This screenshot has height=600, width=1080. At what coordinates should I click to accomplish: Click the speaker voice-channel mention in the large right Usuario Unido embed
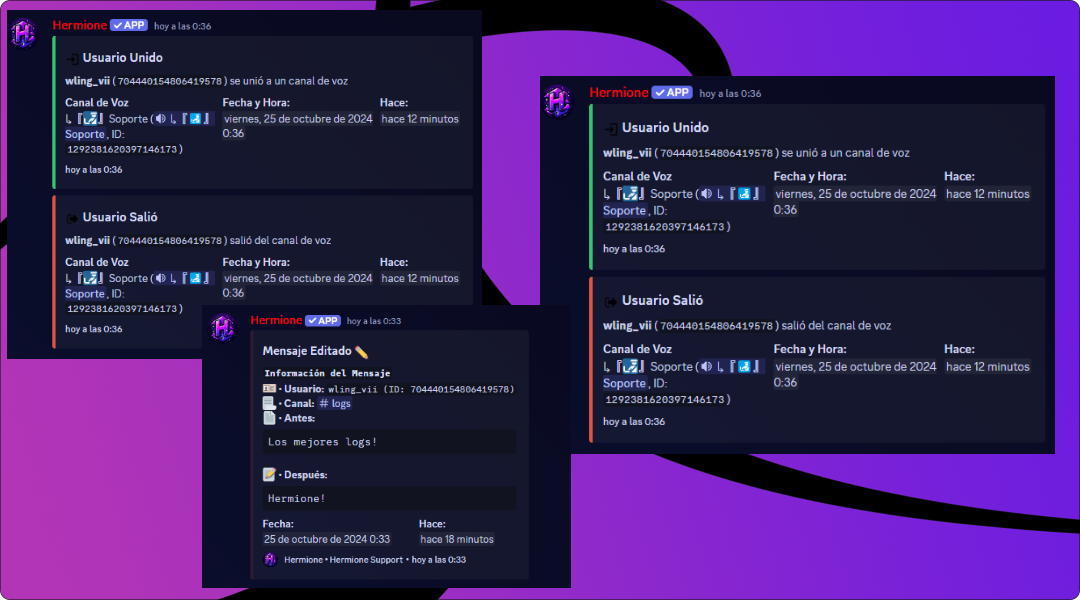click(733, 194)
